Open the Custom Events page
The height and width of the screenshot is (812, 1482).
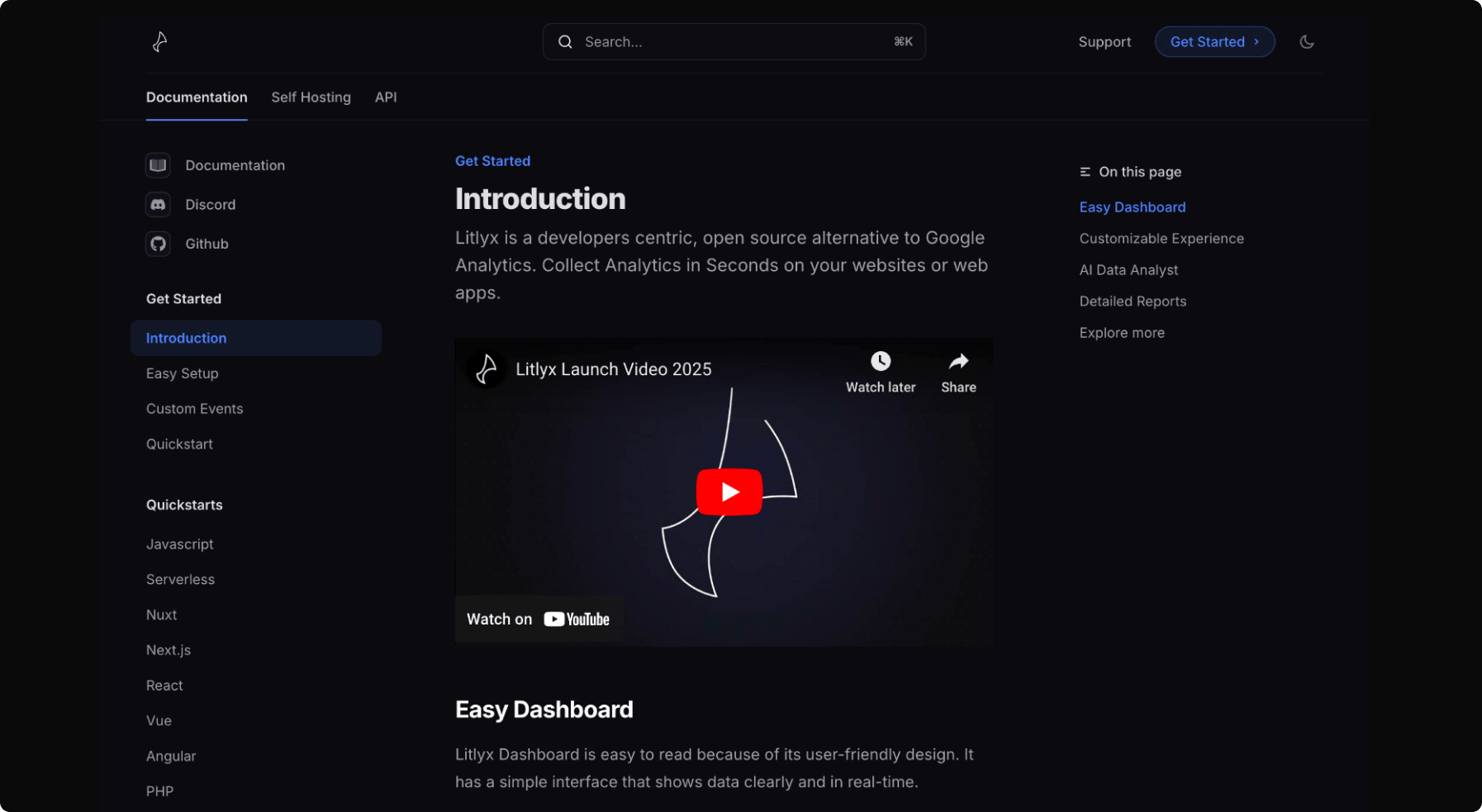pos(195,409)
